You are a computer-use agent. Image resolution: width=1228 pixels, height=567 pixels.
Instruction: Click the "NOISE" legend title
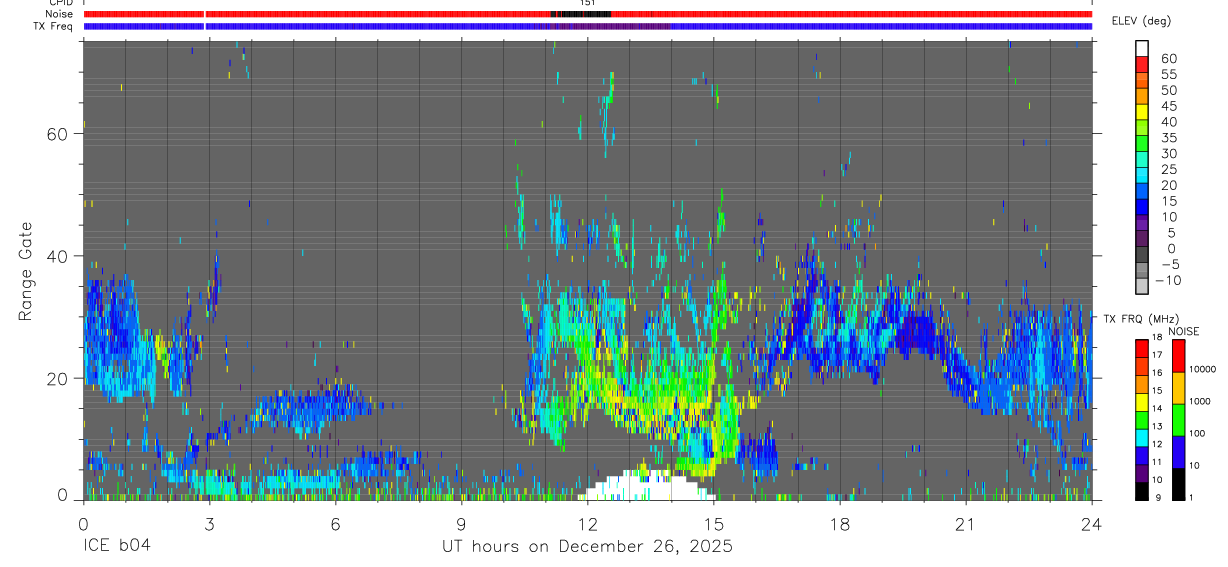tap(1186, 331)
